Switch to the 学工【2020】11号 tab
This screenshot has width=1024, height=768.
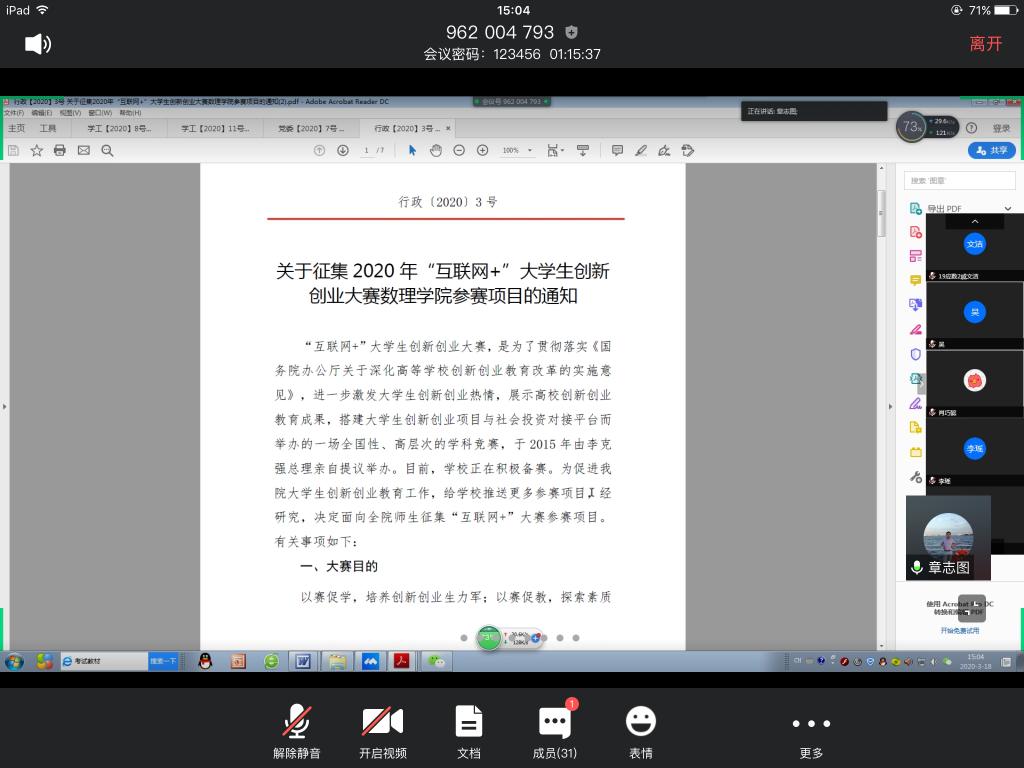click(215, 128)
